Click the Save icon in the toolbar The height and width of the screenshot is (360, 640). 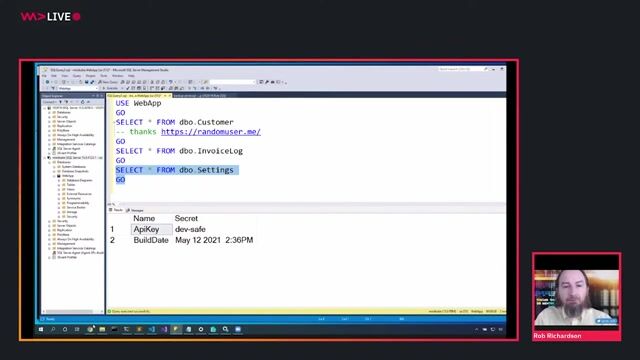[87, 82]
